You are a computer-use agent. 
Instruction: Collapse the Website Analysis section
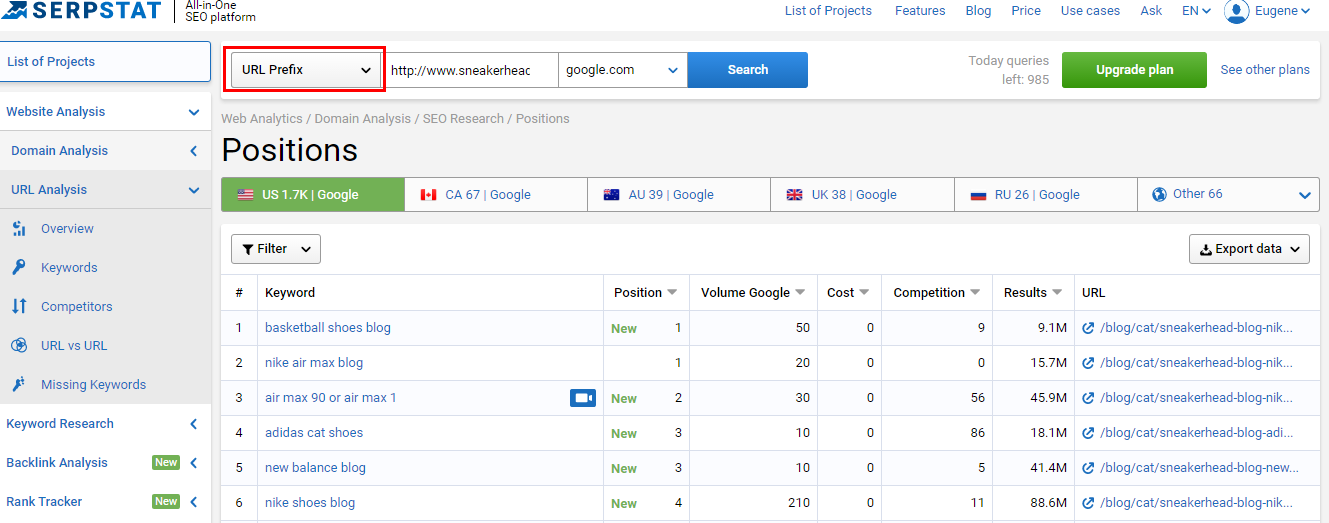pyautogui.click(x=194, y=113)
